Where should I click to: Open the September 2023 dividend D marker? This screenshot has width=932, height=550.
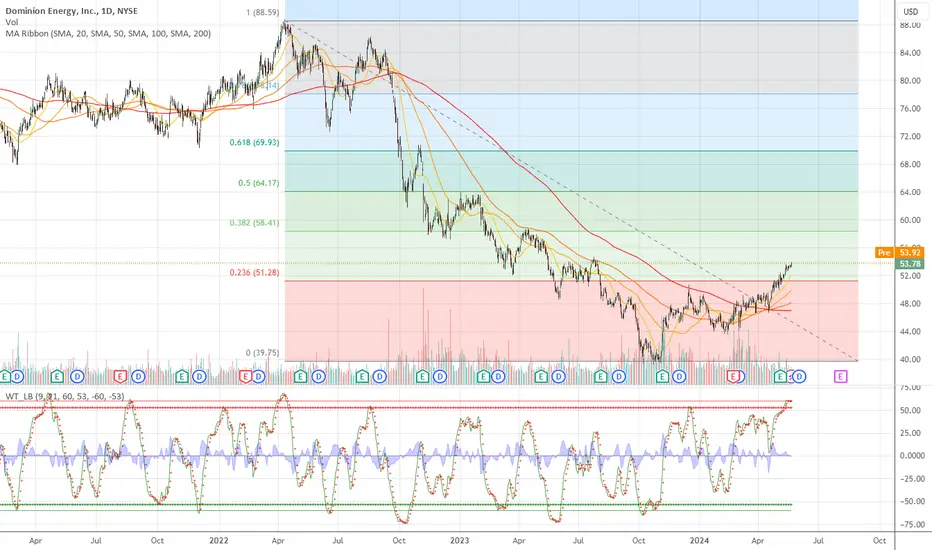pyautogui.click(x=619, y=376)
